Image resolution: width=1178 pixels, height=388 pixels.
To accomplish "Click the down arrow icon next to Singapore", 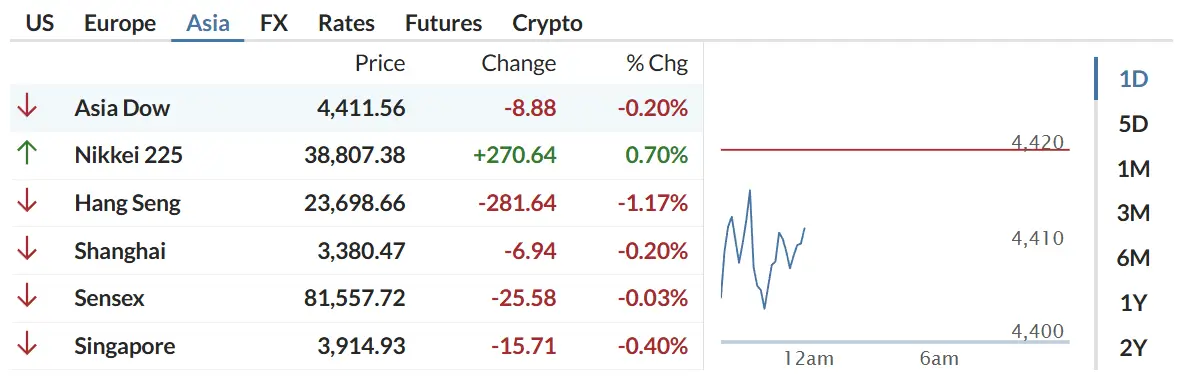I will pos(27,346).
